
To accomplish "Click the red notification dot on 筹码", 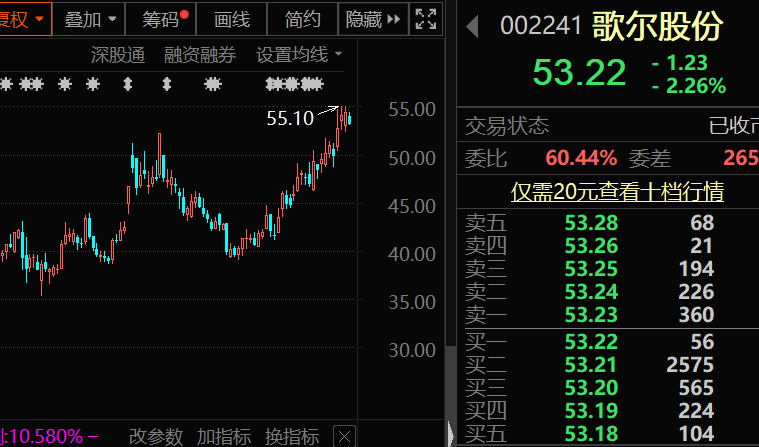I will coord(184,15).
